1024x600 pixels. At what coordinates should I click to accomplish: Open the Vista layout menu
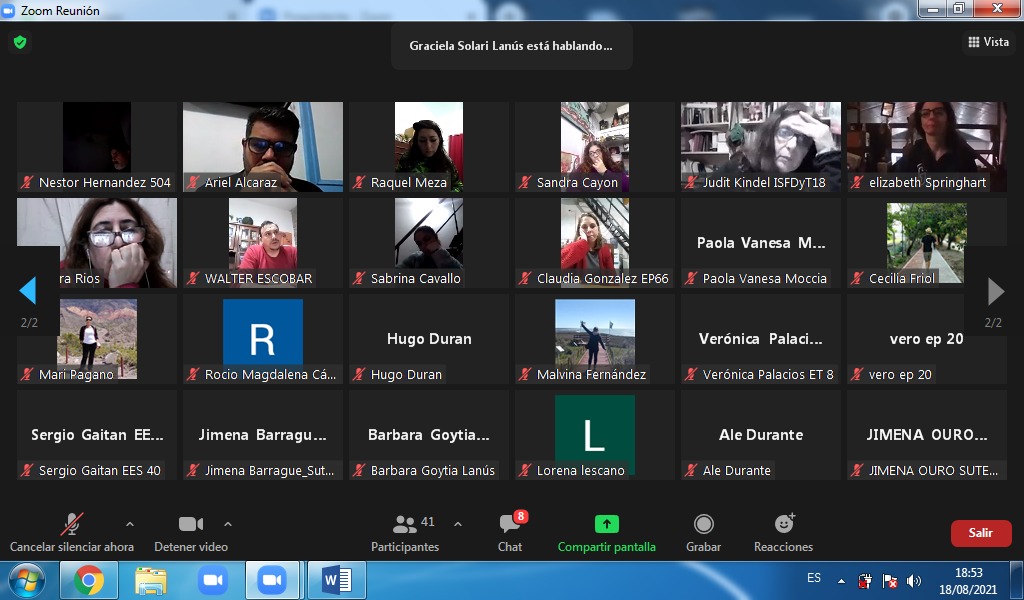click(988, 42)
